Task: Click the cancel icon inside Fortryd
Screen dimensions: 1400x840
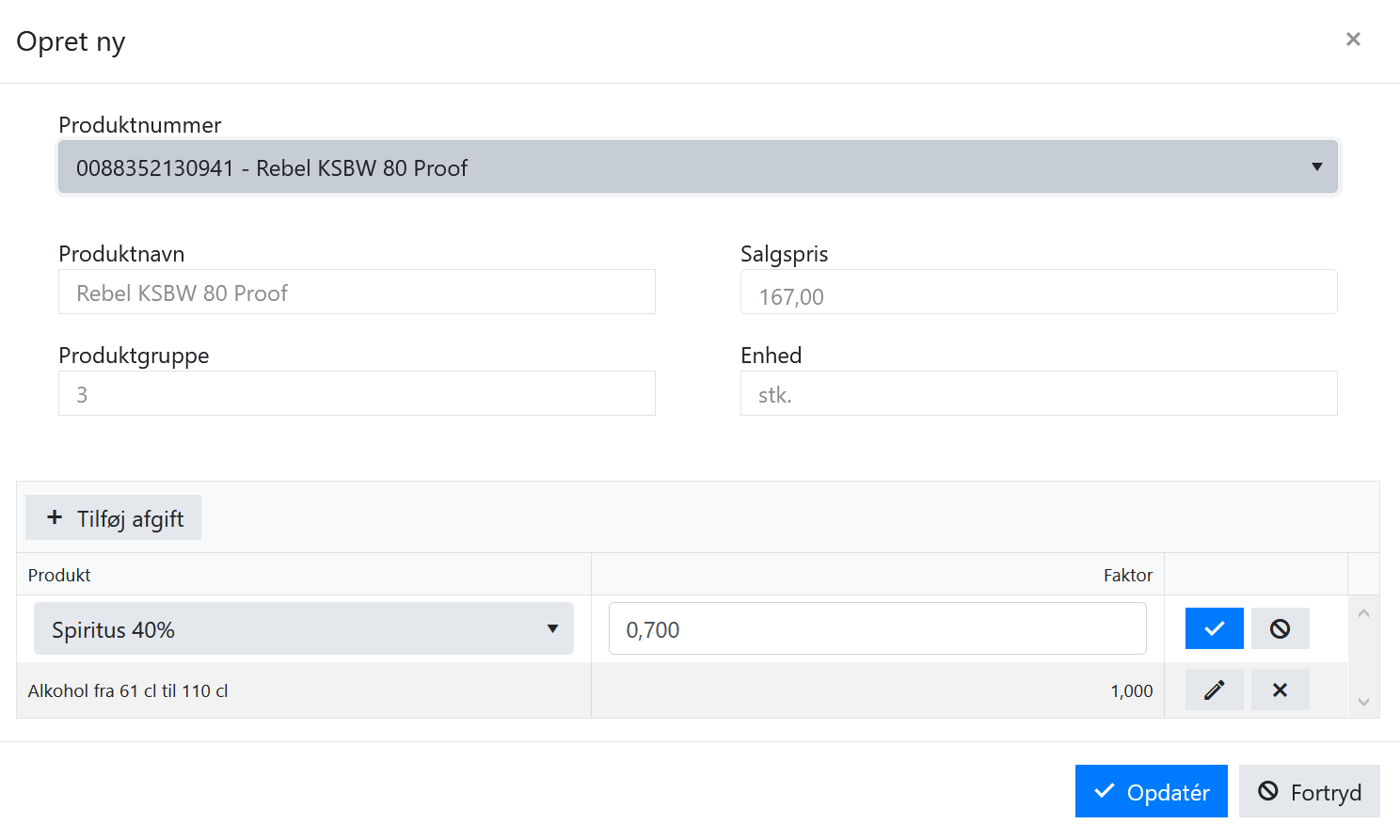Action: (x=1269, y=791)
